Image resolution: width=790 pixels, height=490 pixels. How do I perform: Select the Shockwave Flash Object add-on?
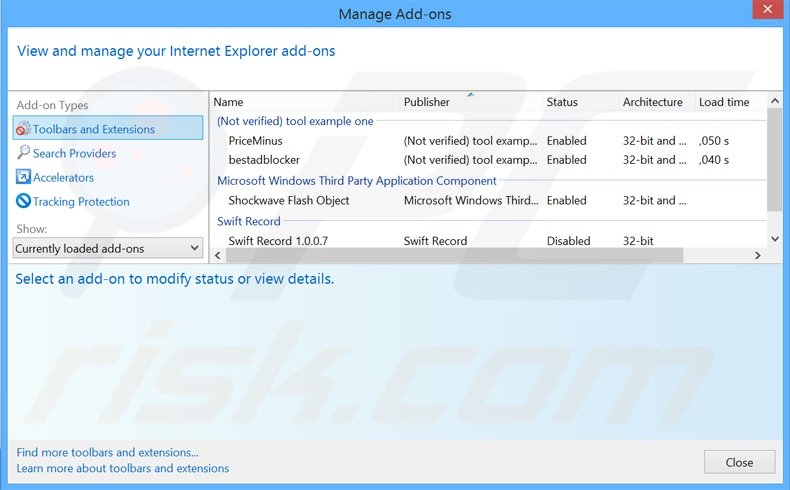[289, 200]
